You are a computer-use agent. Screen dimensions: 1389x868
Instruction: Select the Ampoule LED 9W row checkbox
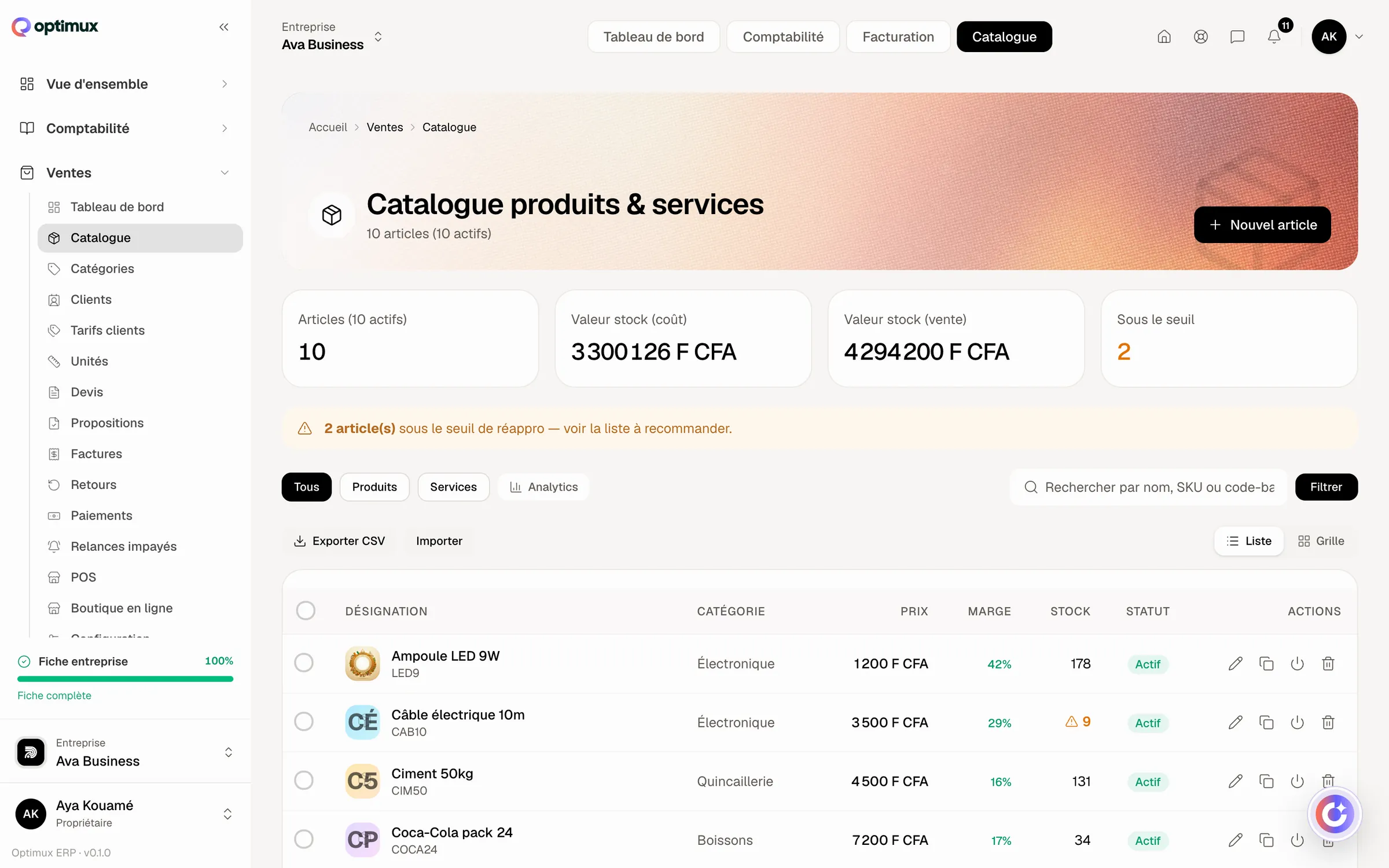(x=304, y=663)
